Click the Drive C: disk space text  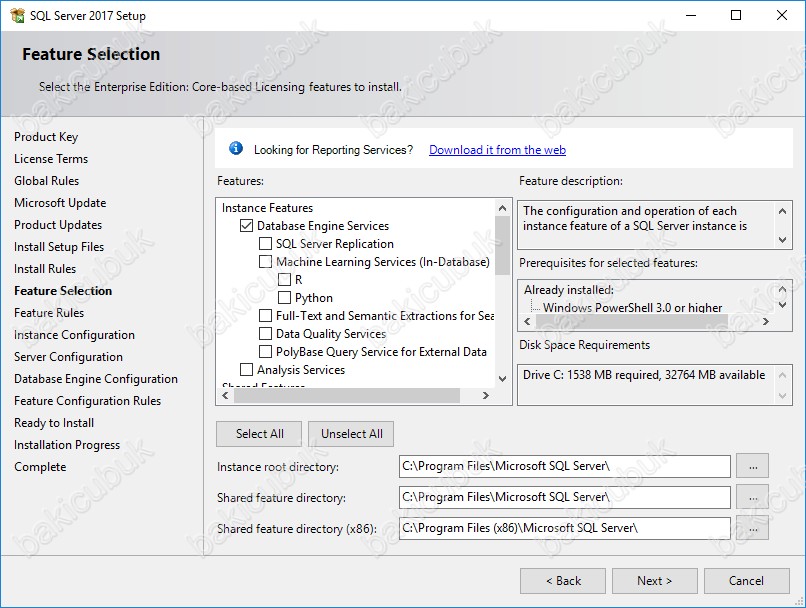[644, 375]
